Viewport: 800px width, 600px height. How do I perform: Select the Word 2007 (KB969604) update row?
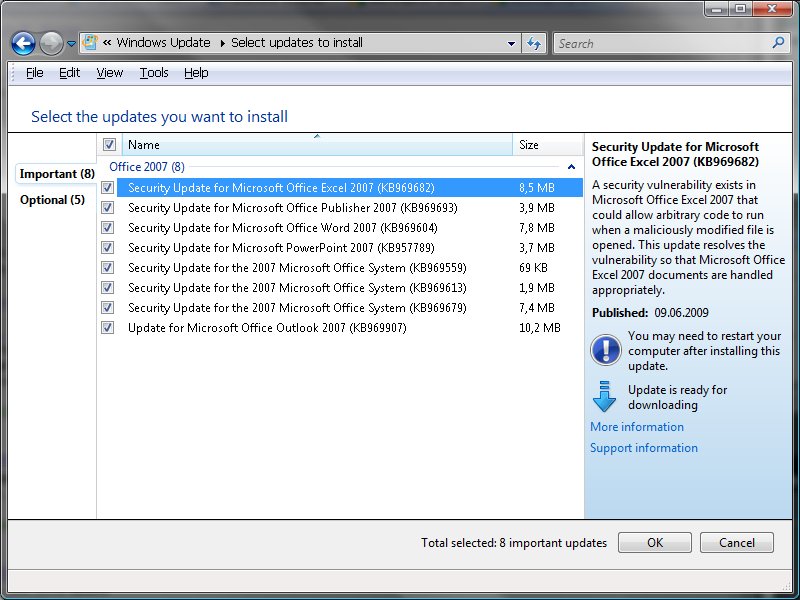click(x=349, y=228)
